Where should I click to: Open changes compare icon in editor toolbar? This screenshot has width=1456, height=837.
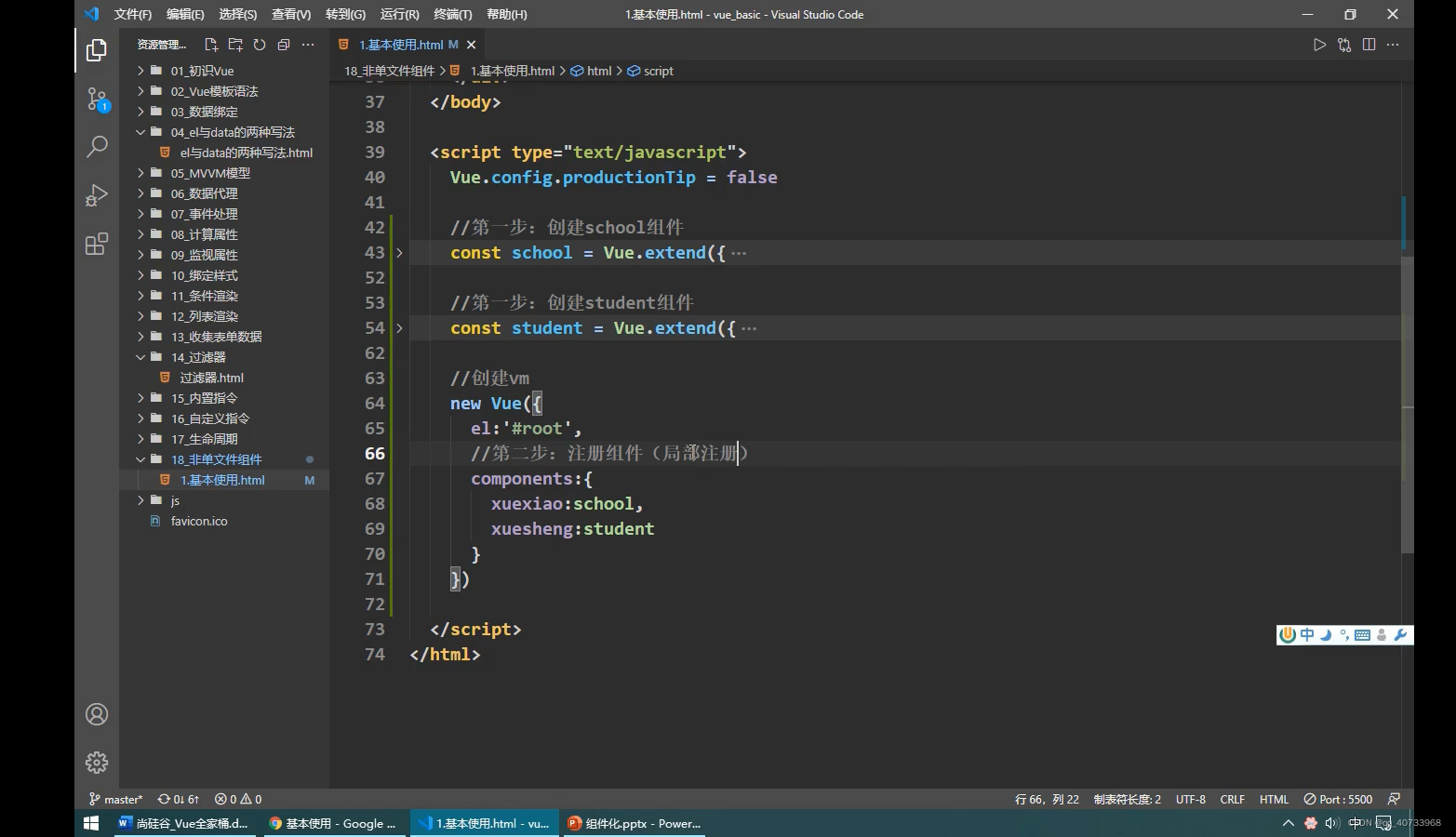[x=1344, y=45]
